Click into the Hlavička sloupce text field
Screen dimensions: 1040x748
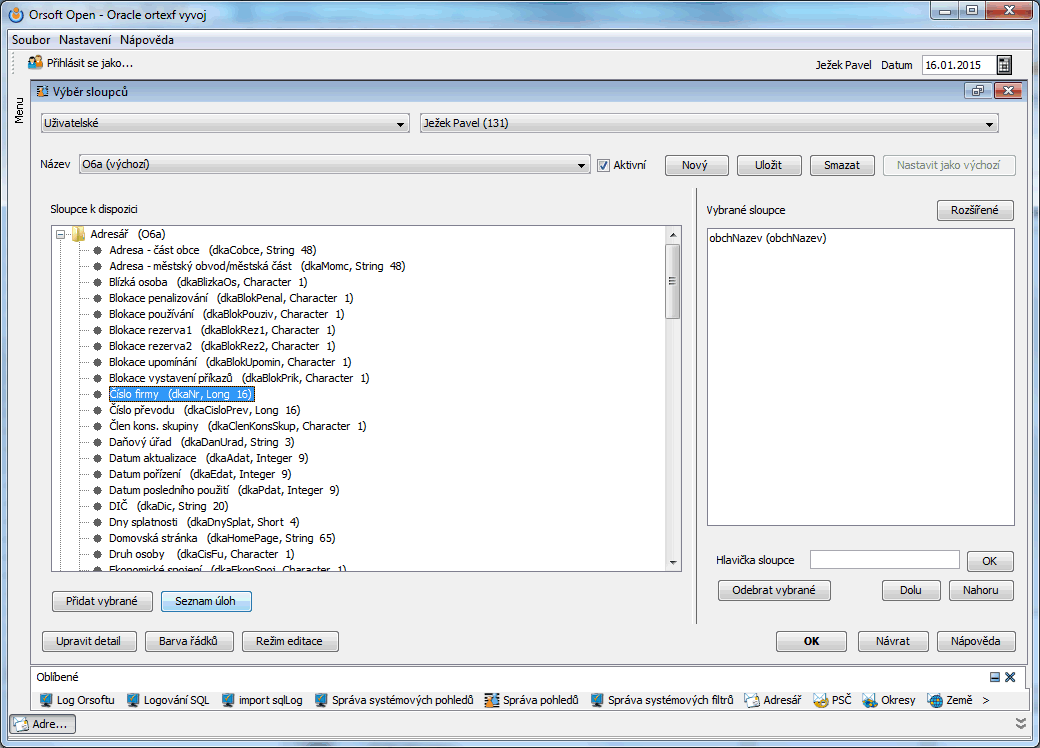point(884,560)
